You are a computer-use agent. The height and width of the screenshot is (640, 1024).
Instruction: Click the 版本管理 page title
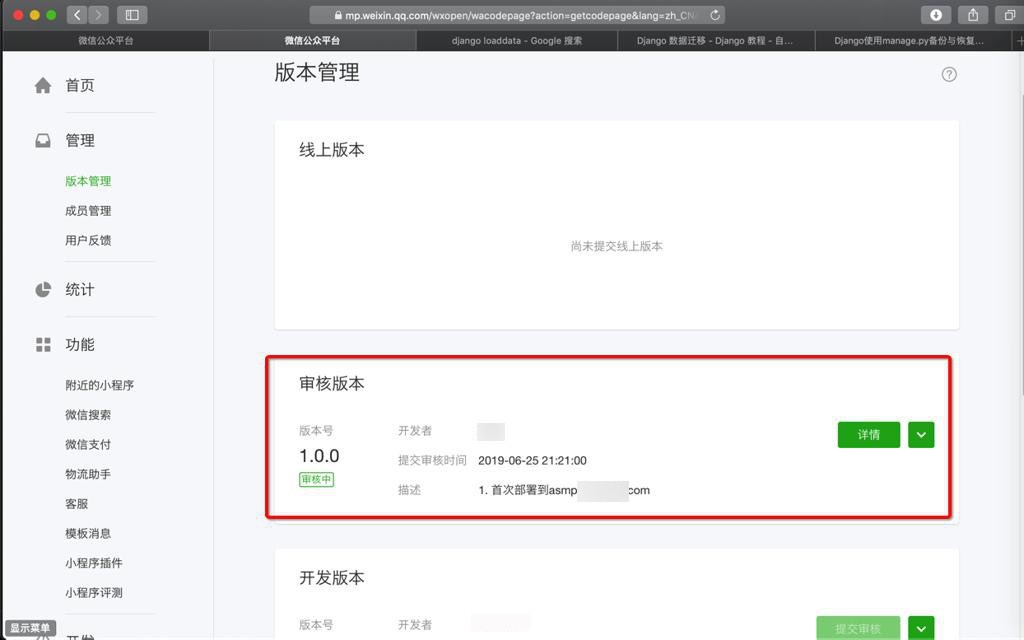(317, 72)
